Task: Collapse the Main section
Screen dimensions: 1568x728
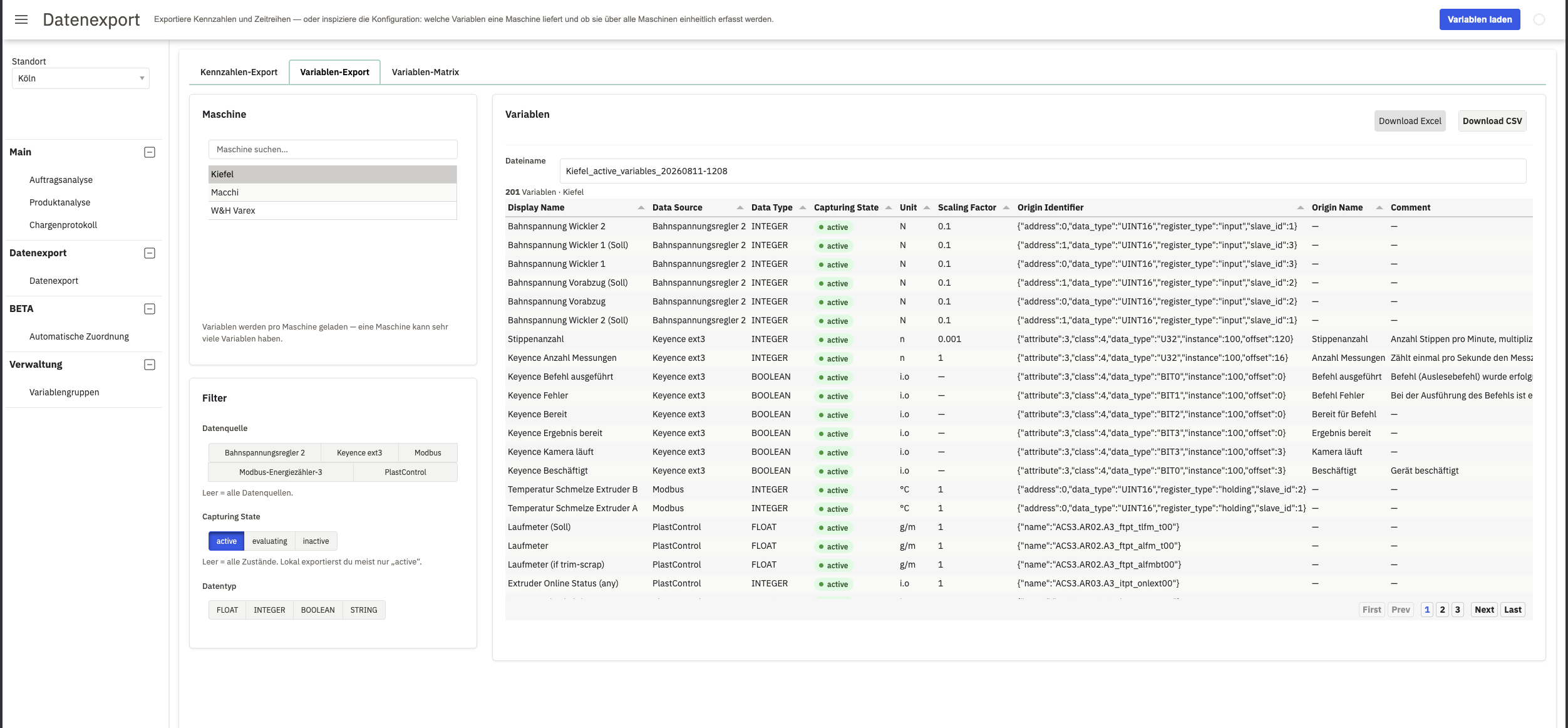Action: (x=150, y=152)
